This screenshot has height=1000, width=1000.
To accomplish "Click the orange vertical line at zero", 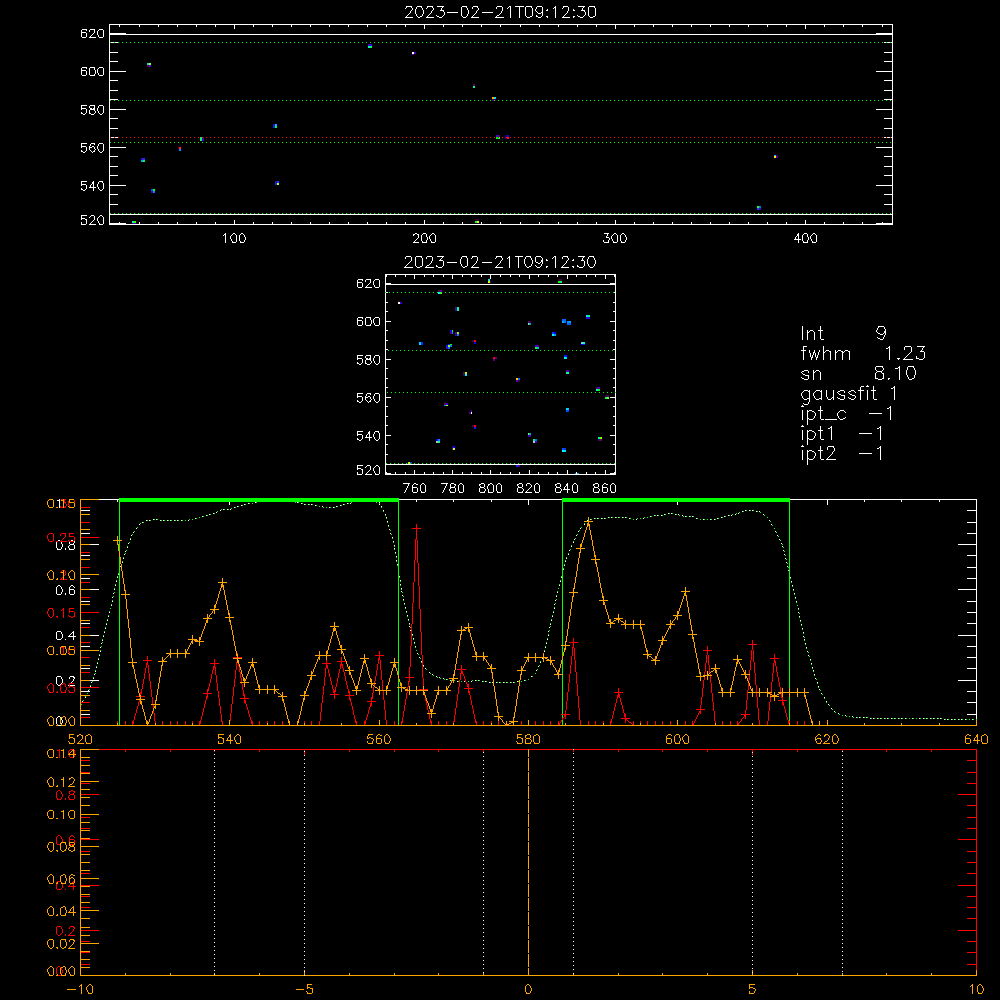I will pos(528,862).
